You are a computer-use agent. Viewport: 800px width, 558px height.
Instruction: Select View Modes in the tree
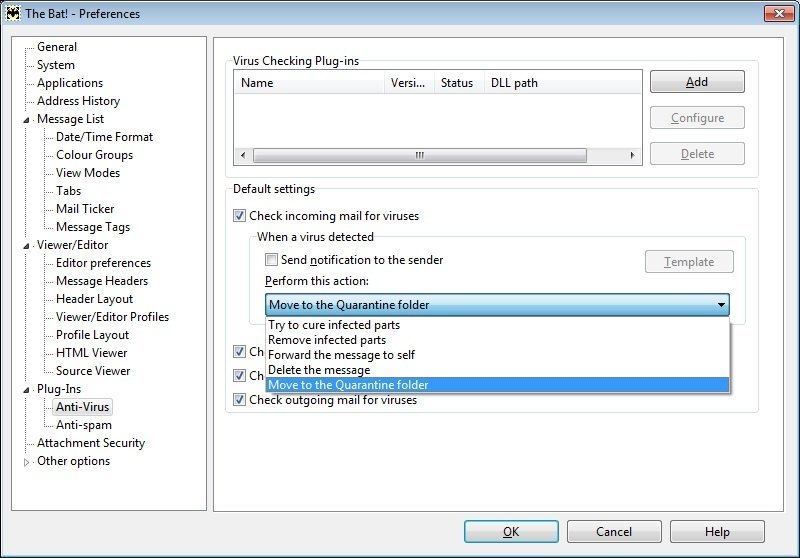click(x=88, y=173)
